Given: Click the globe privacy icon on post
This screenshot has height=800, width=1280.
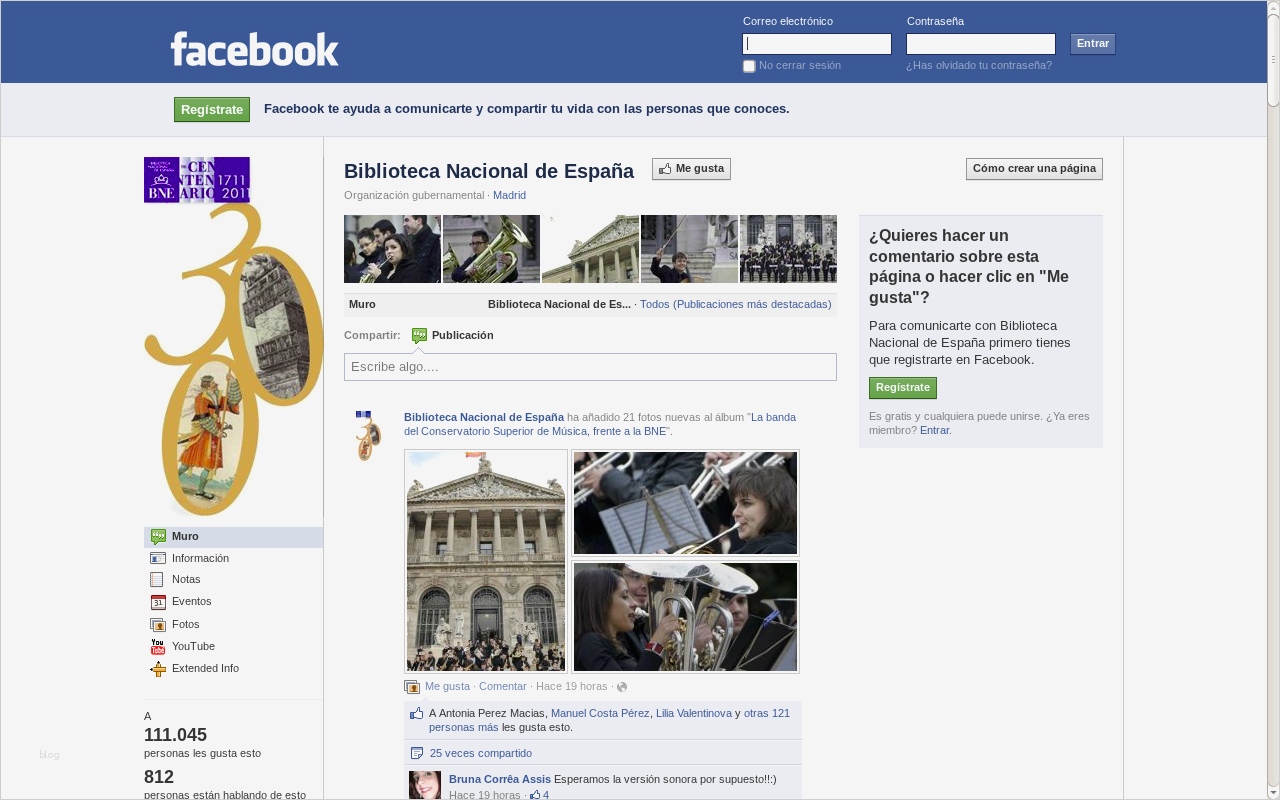Looking at the screenshot, I should 622,687.
